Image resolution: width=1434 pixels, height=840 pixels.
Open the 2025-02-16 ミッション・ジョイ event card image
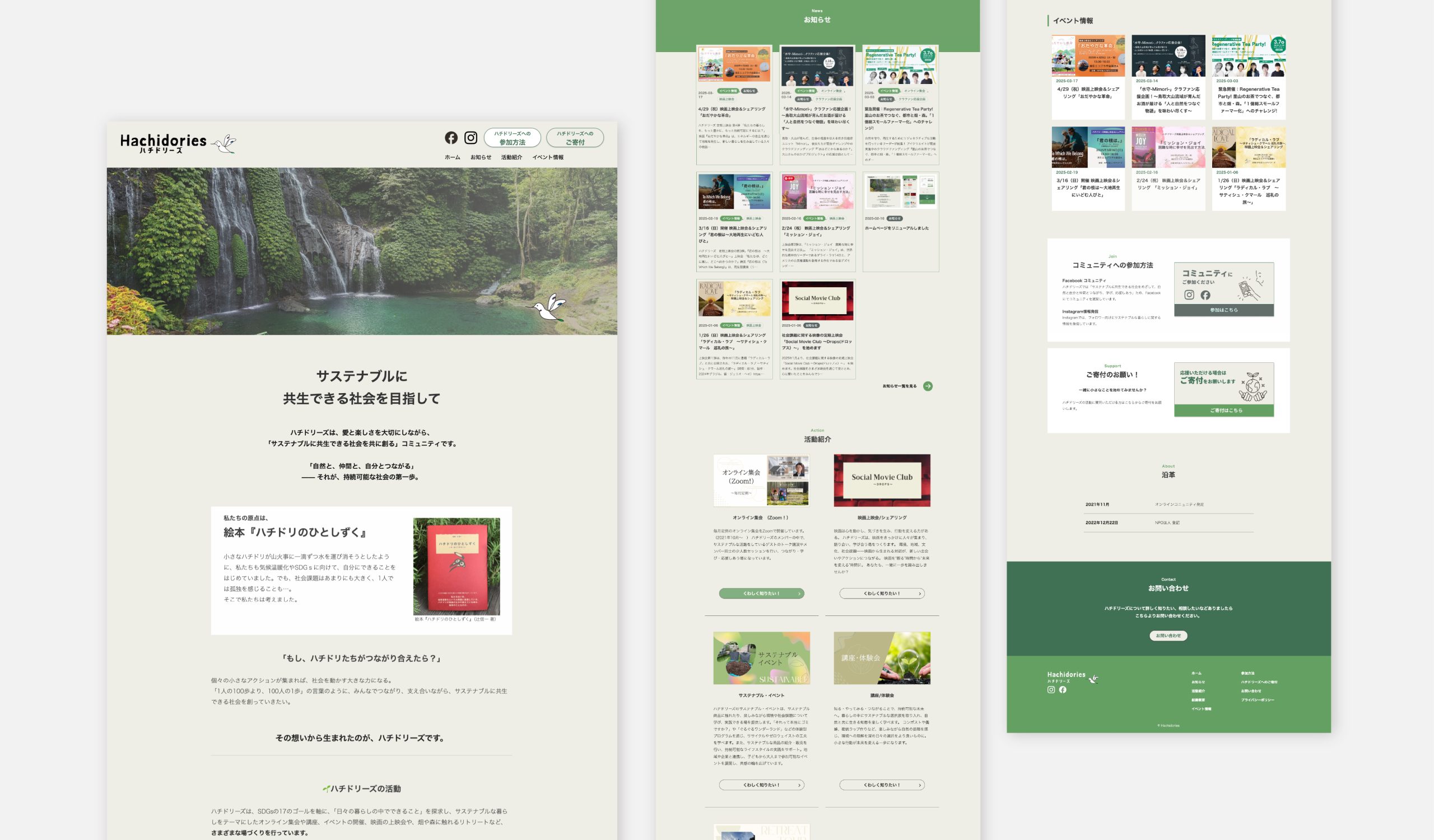click(1168, 147)
